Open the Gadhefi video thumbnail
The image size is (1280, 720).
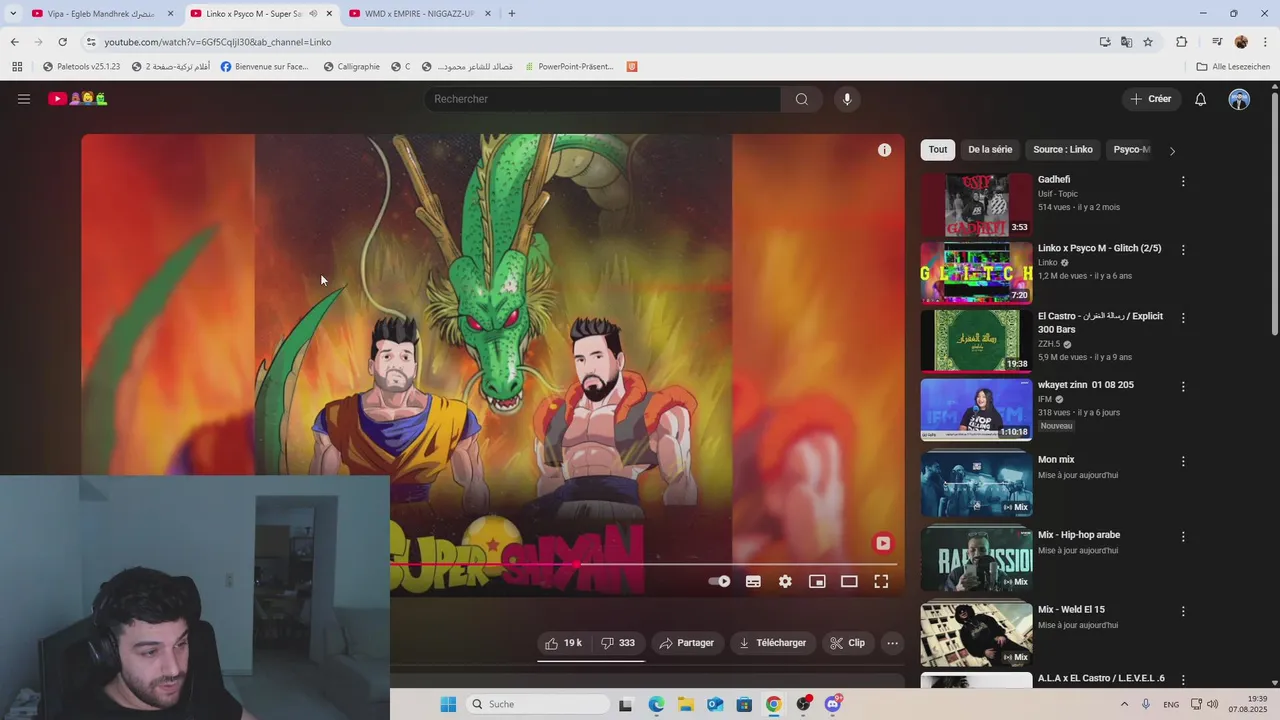[x=976, y=205]
